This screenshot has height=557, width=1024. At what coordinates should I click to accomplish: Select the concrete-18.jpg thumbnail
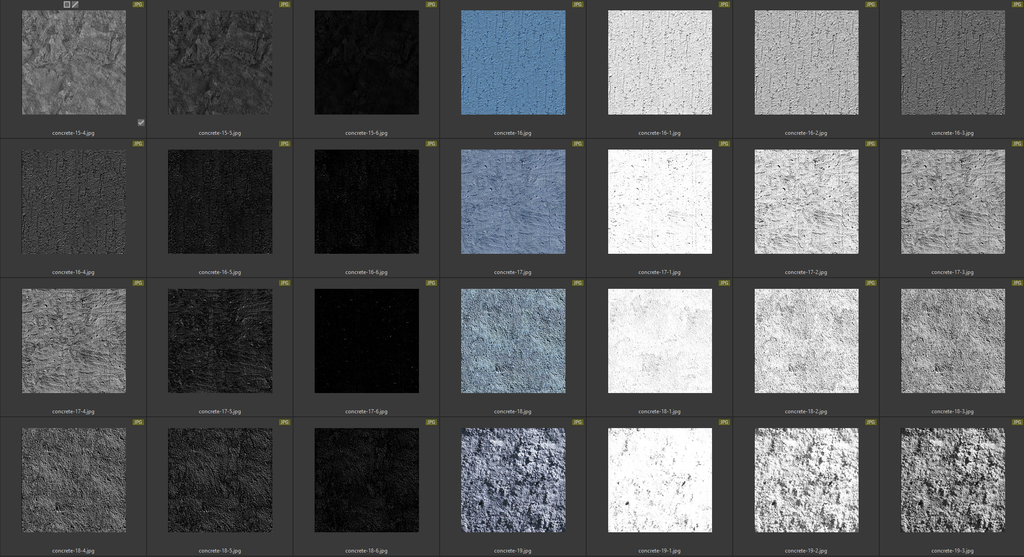(x=513, y=341)
